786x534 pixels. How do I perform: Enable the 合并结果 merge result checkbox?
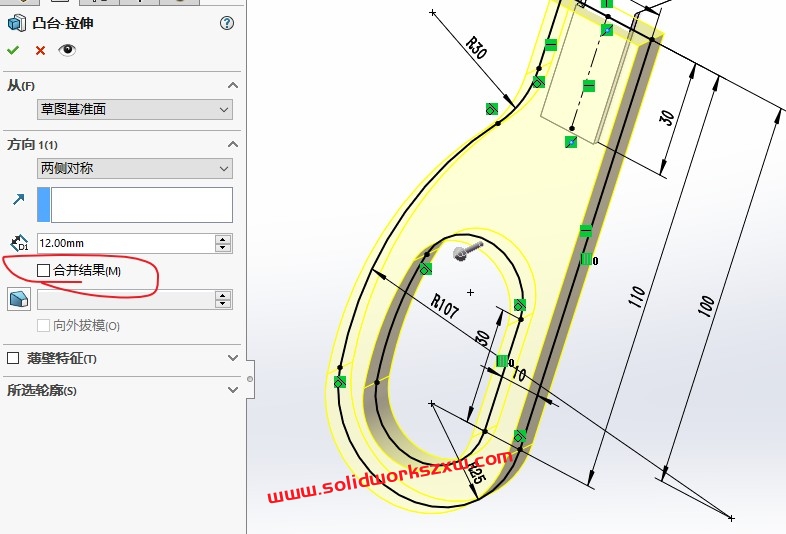click(x=43, y=270)
